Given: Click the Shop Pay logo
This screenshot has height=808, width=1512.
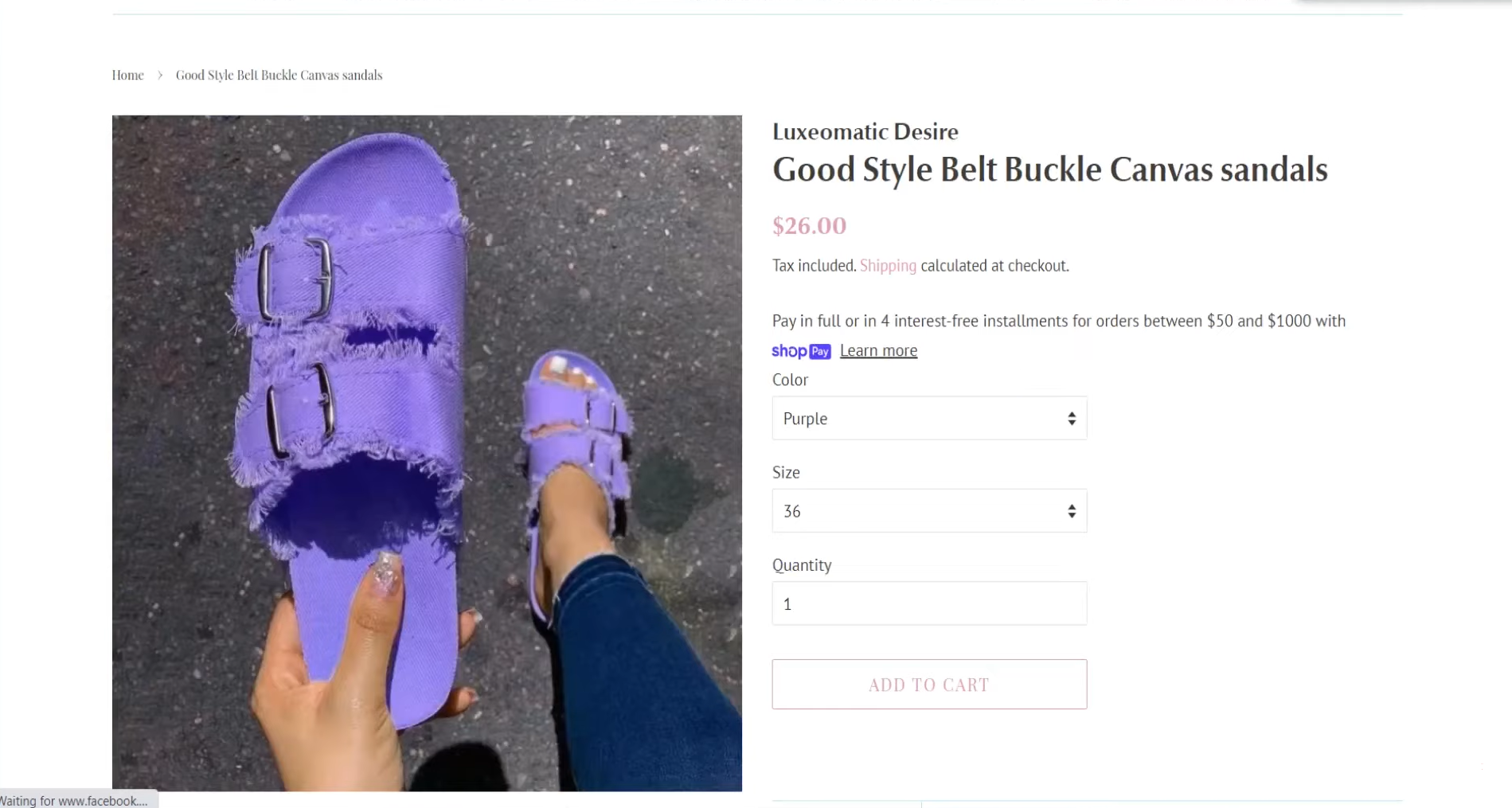Looking at the screenshot, I should (801, 351).
